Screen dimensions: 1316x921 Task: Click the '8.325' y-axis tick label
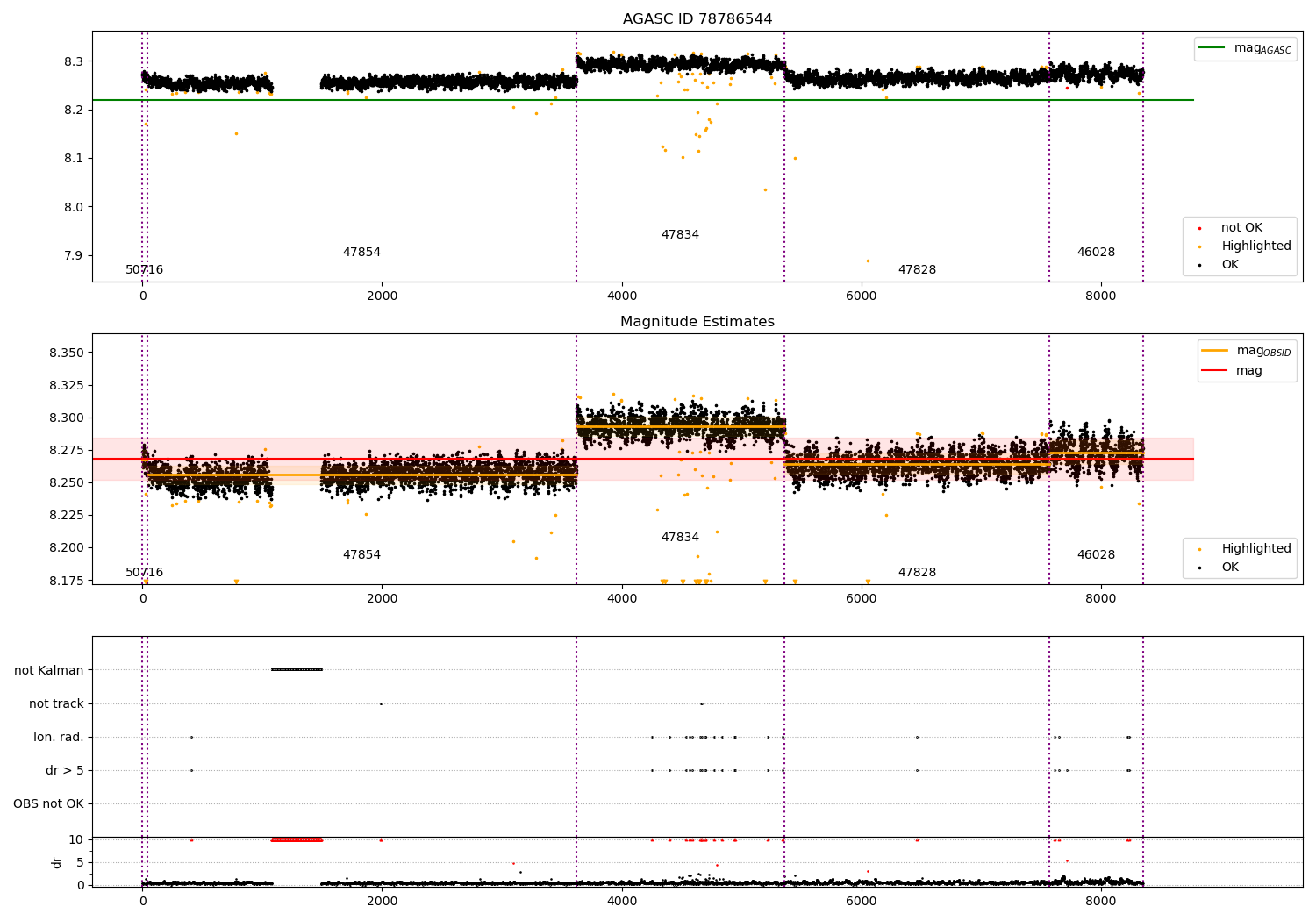click(67, 385)
